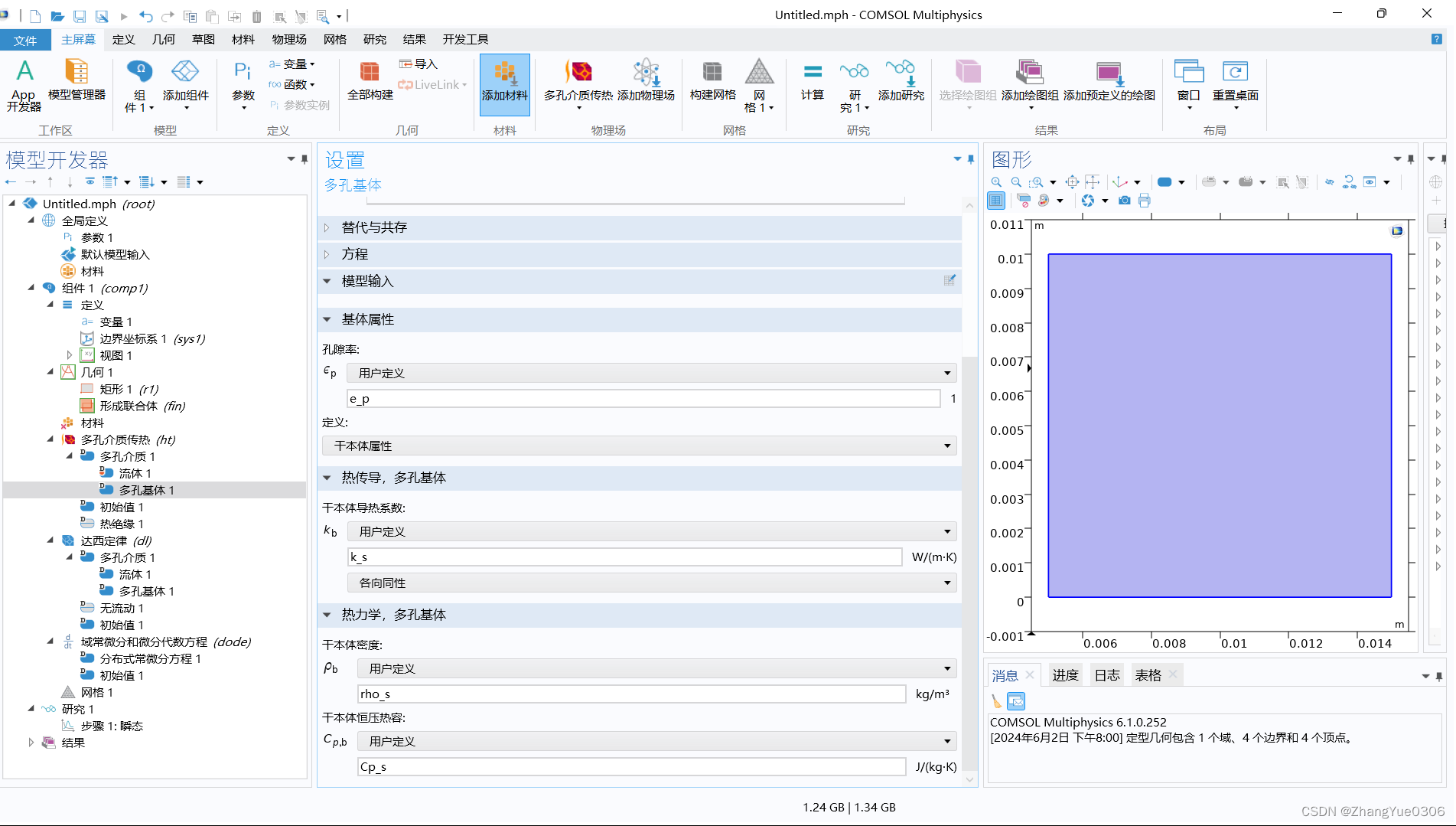Image resolution: width=1456 pixels, height=826 pixels.
Task: Toggle the grid display button in 图形 toolbar
Action: click(996, 201)
